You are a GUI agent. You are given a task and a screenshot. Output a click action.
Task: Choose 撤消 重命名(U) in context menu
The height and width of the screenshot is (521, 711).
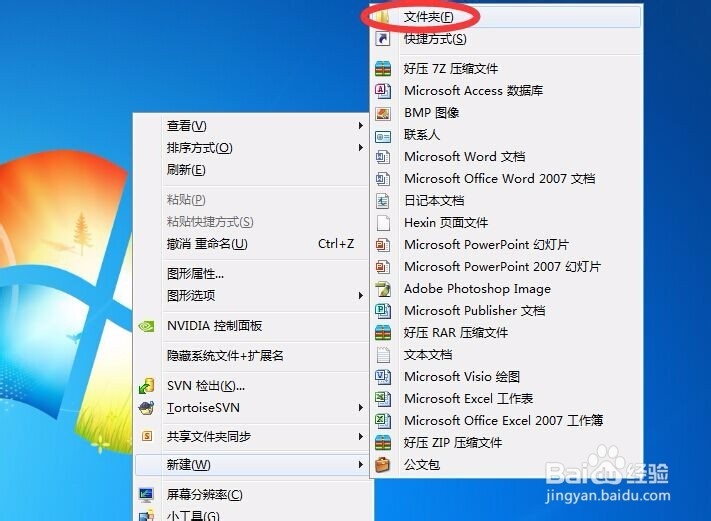252,244
